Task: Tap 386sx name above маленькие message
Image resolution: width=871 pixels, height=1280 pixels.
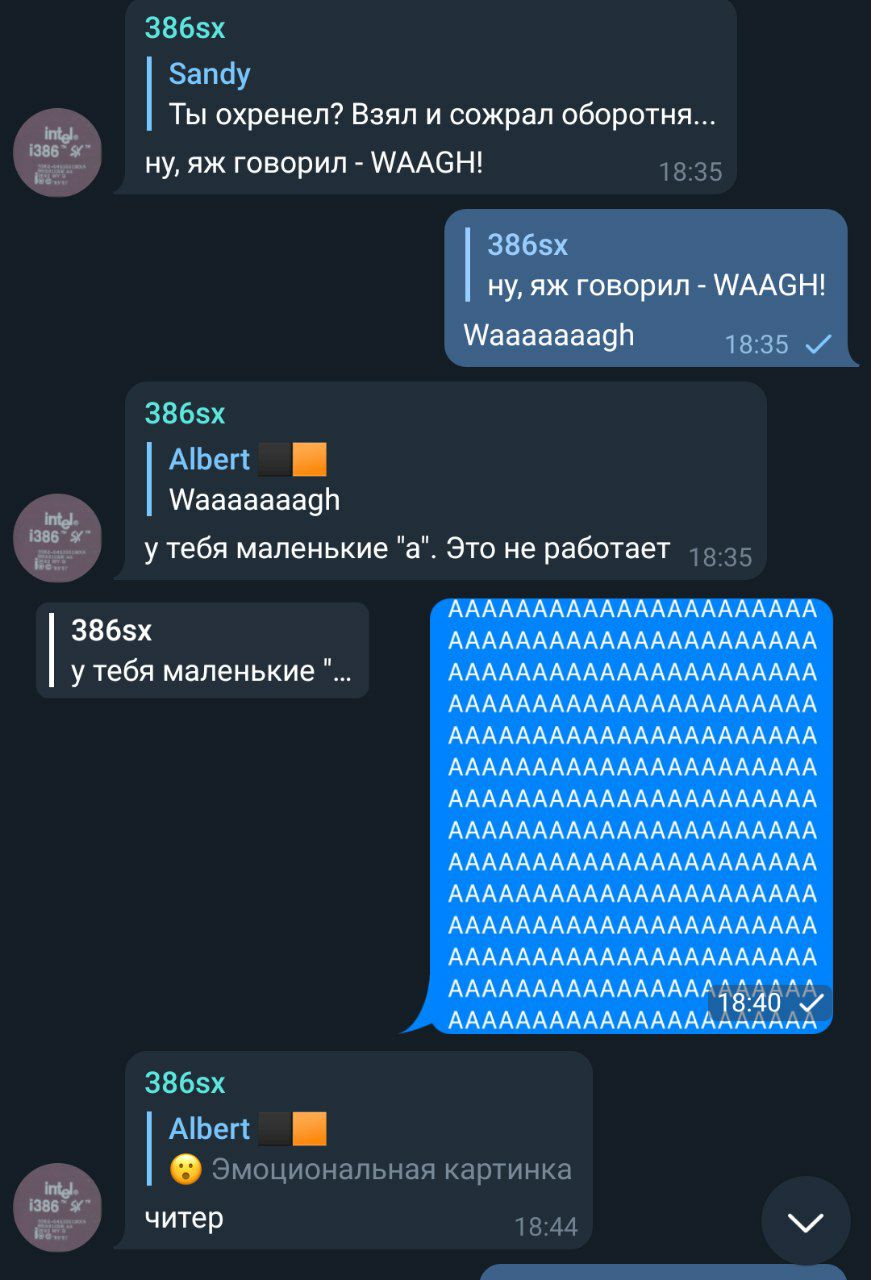Action: tap(185, 413)
